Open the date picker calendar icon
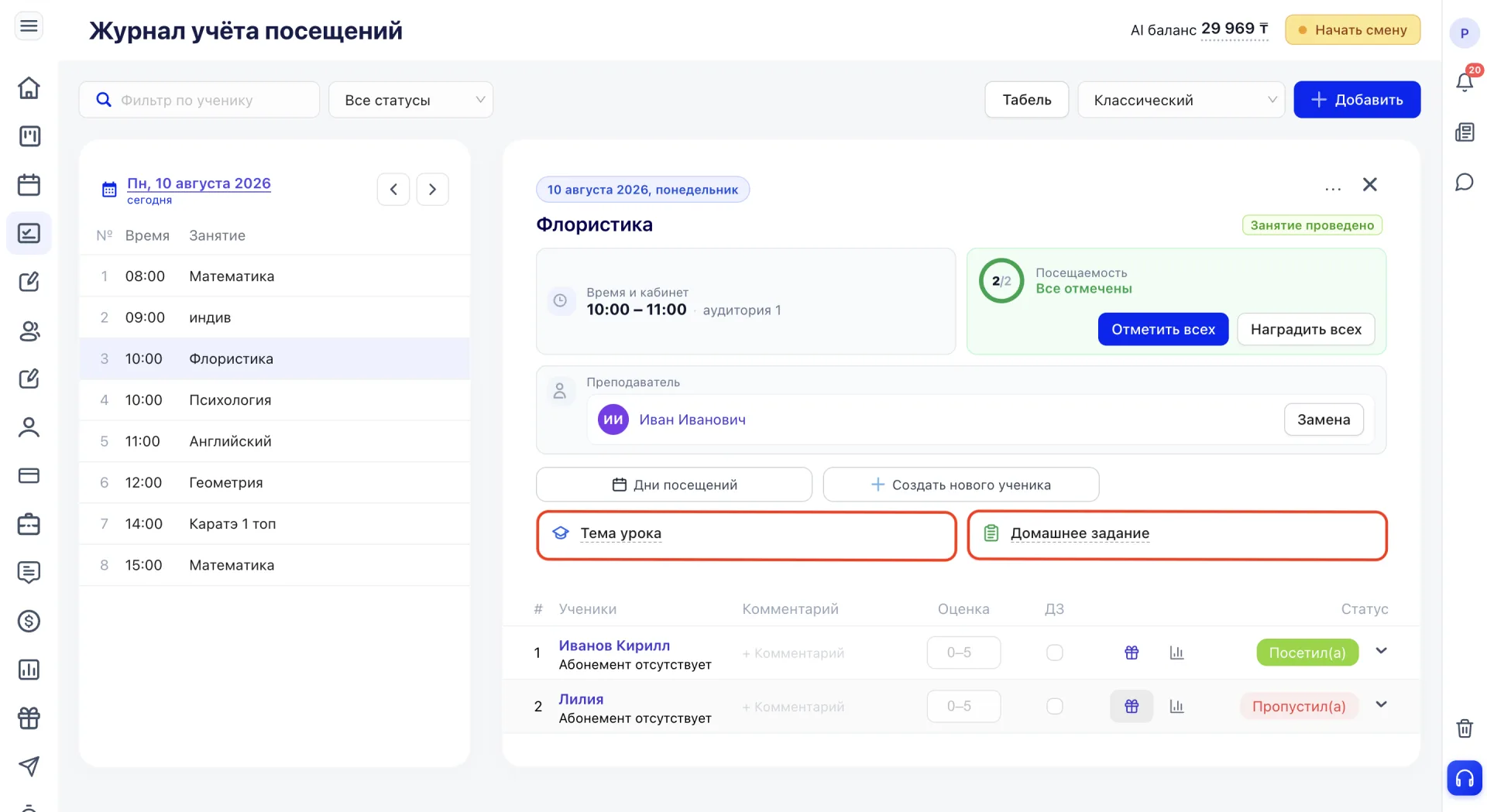 pyautogui.click(x=109, y=189)
